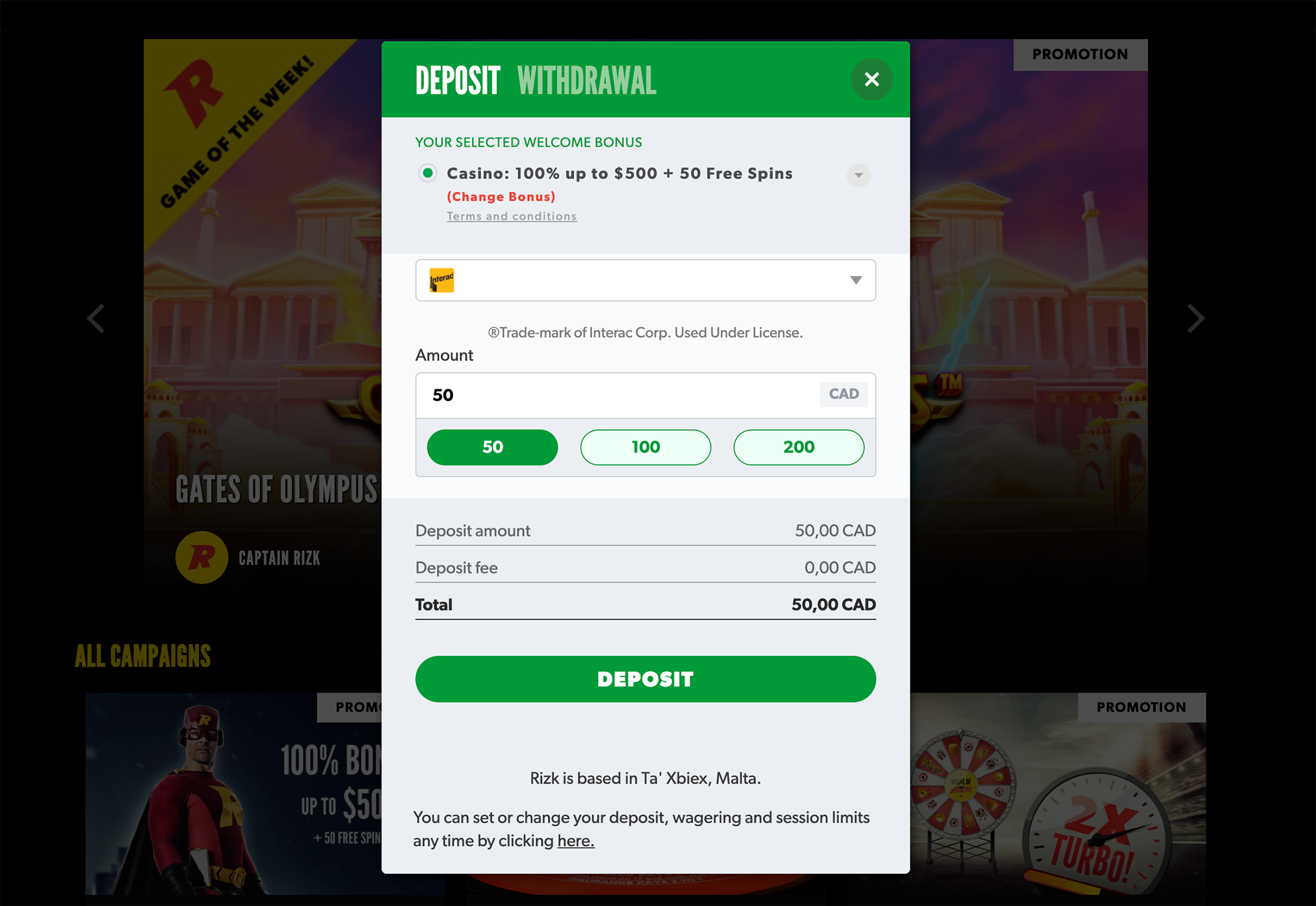
Task: Click the red R logo on yellow banner
Action: [193, 92]
